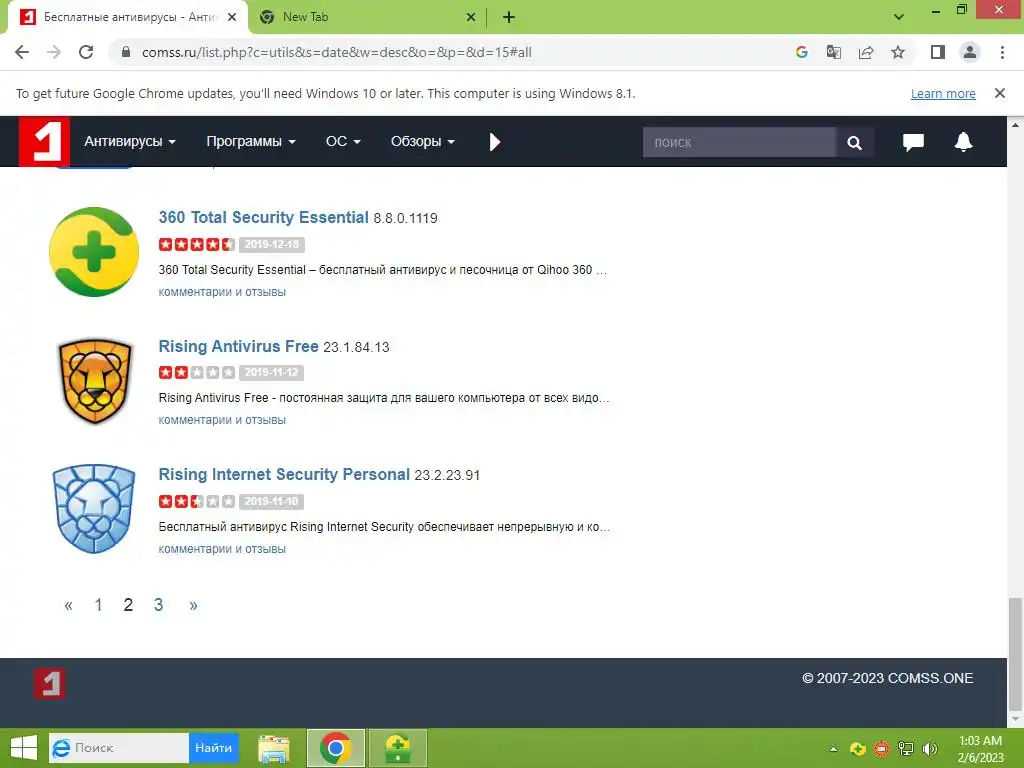Viewport: 1024px width, 768px height.
Task: Open комментарии и отзывы under Rising Internet Security
Action: [x=222, y=549]
